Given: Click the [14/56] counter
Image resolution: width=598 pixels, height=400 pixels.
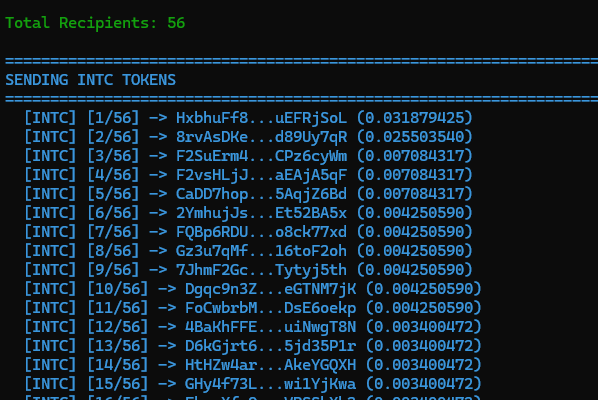Looking at the screenshot, I should pyautogui.click(x=117, y=365).
